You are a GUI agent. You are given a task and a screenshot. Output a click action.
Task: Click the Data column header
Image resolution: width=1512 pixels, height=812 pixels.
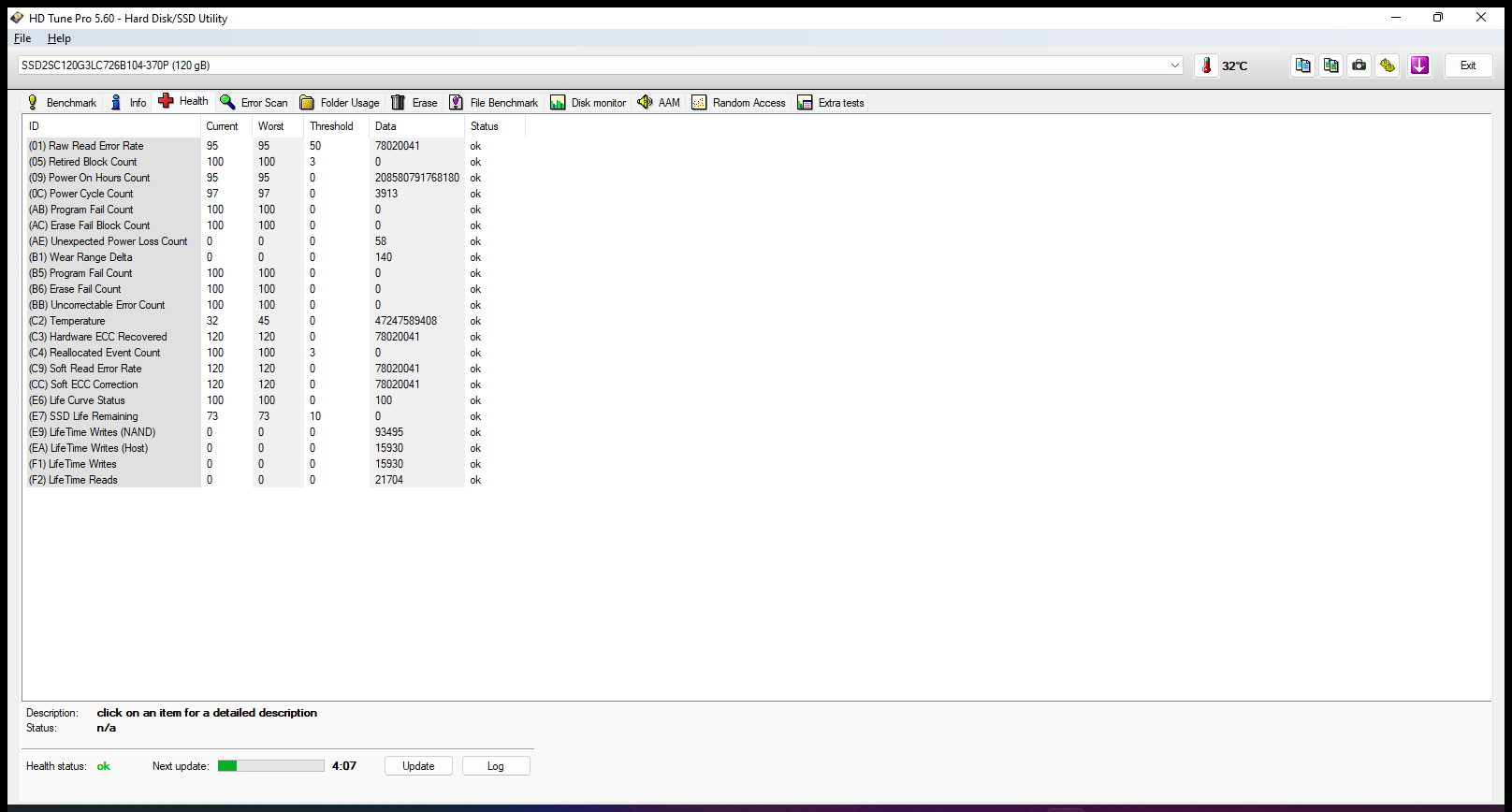pos(417,126)
